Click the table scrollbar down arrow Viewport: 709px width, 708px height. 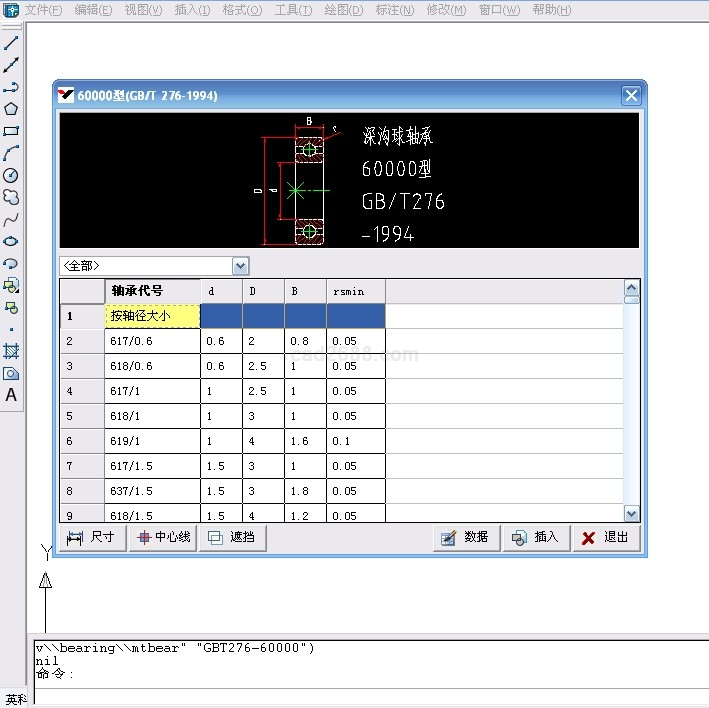coord(631,513)
